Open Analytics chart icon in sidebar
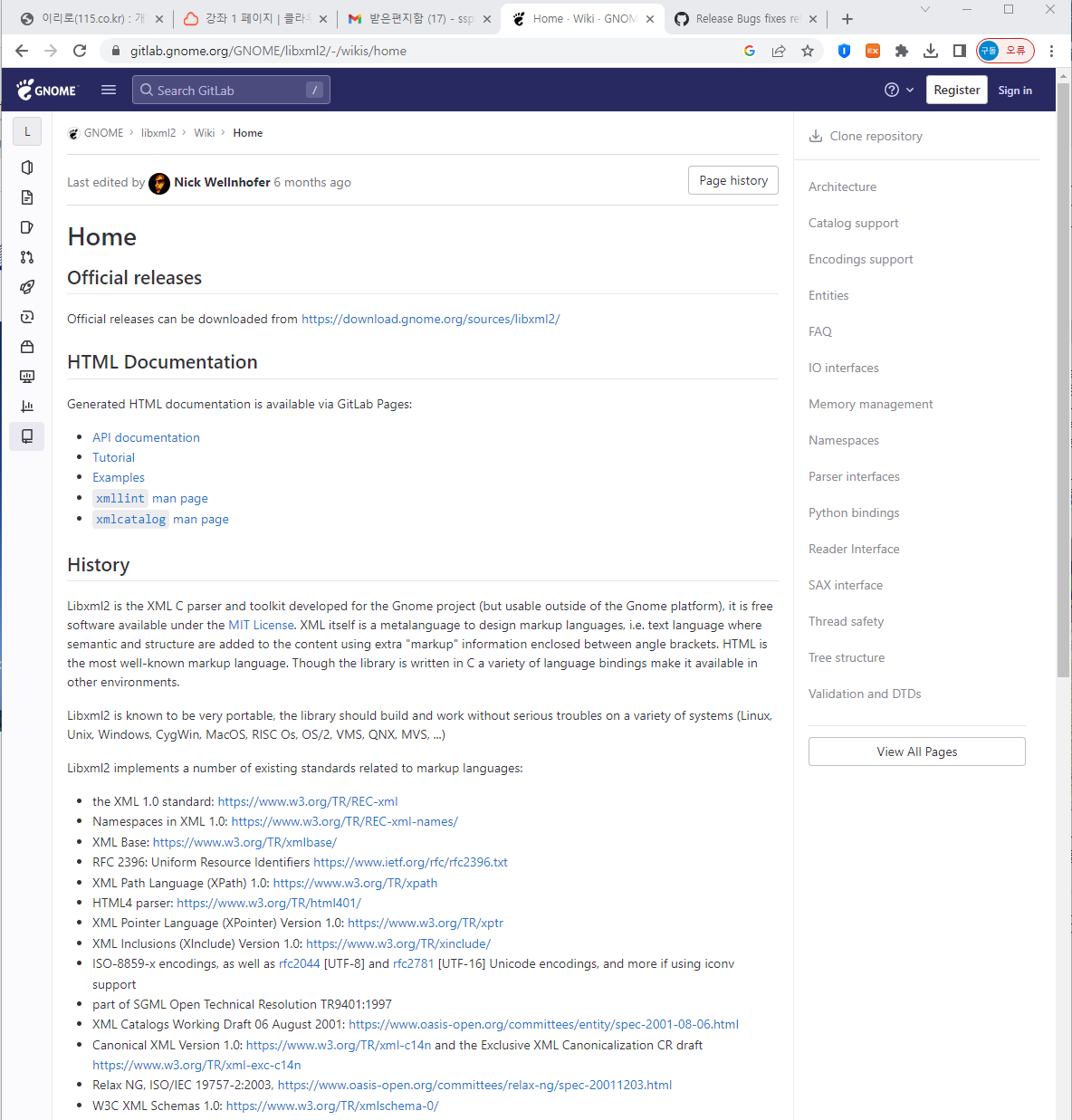The height and width of the screenshot is (1120, 1072). [x=27, y=407]
